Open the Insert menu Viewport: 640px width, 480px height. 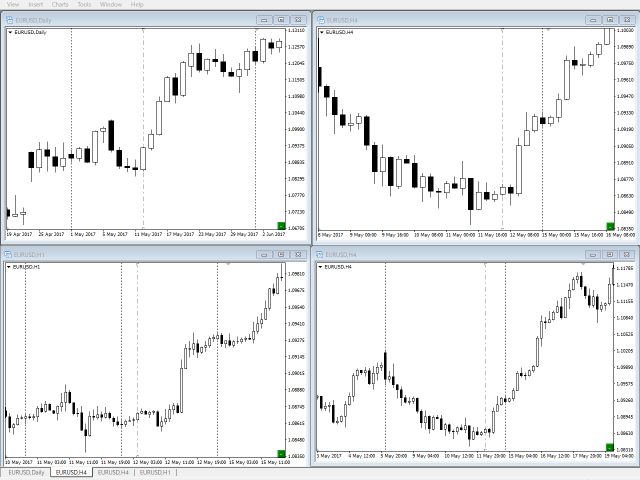pyautogui.click(x=36, y=4)
